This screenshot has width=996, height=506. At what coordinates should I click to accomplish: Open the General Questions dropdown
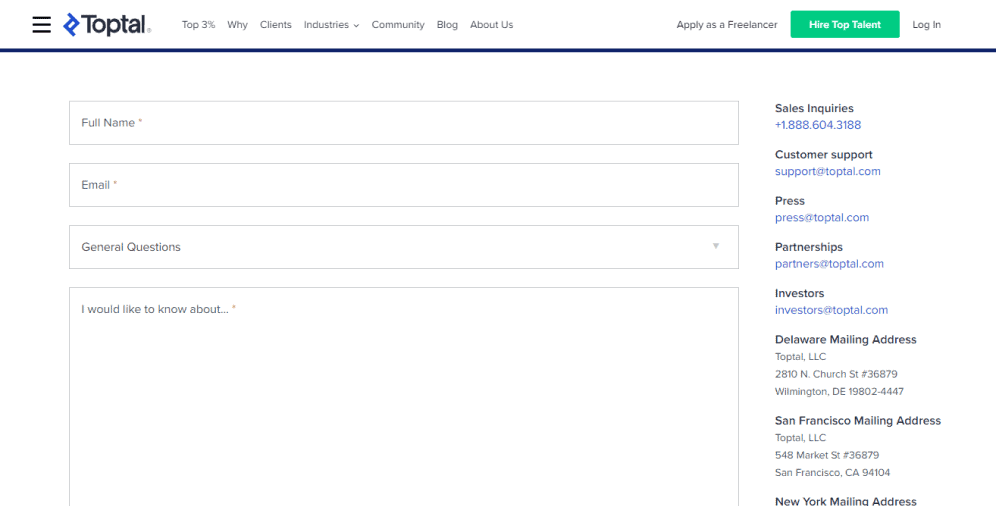click(404, 247)
